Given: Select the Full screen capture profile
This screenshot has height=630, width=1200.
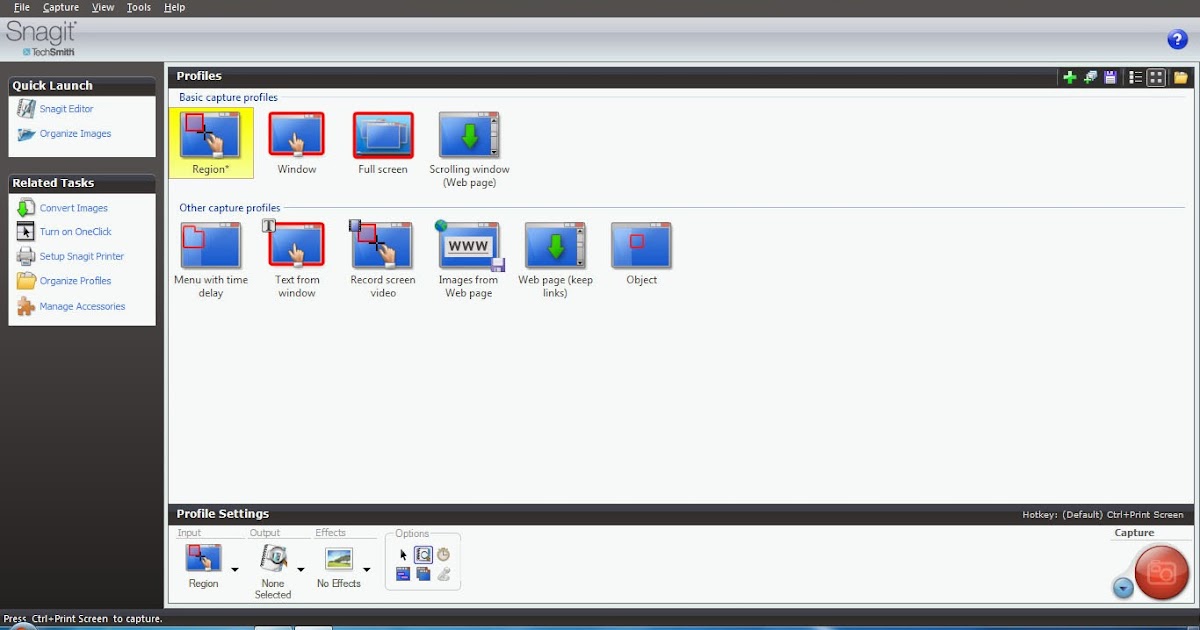Looking at the screenshot, I should point(382,134).
